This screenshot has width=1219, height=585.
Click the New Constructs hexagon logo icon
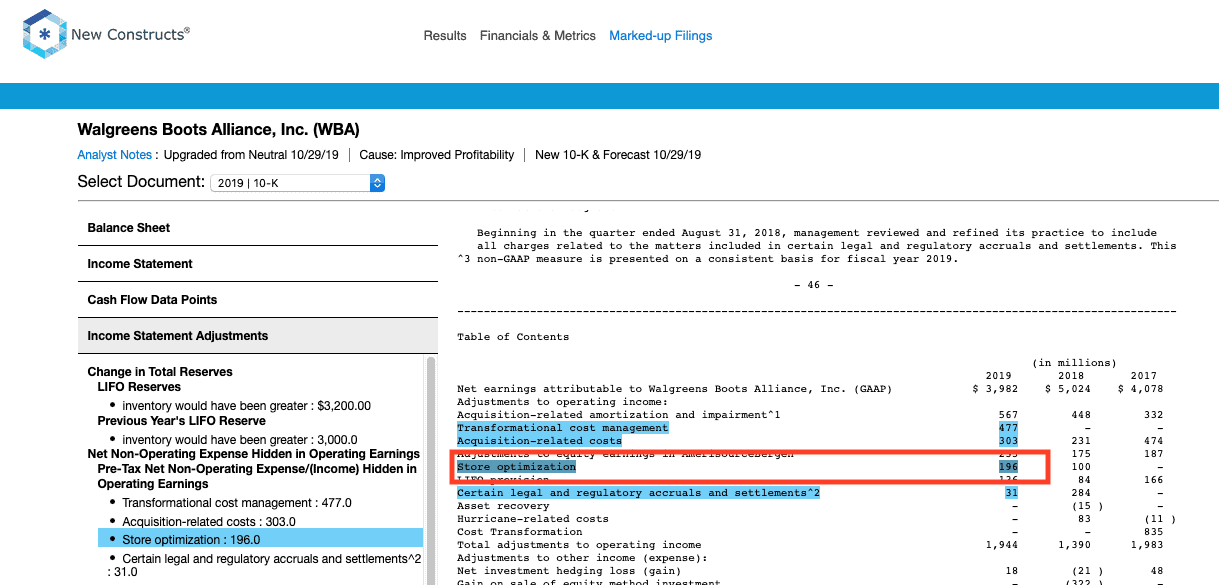point(44,35)
